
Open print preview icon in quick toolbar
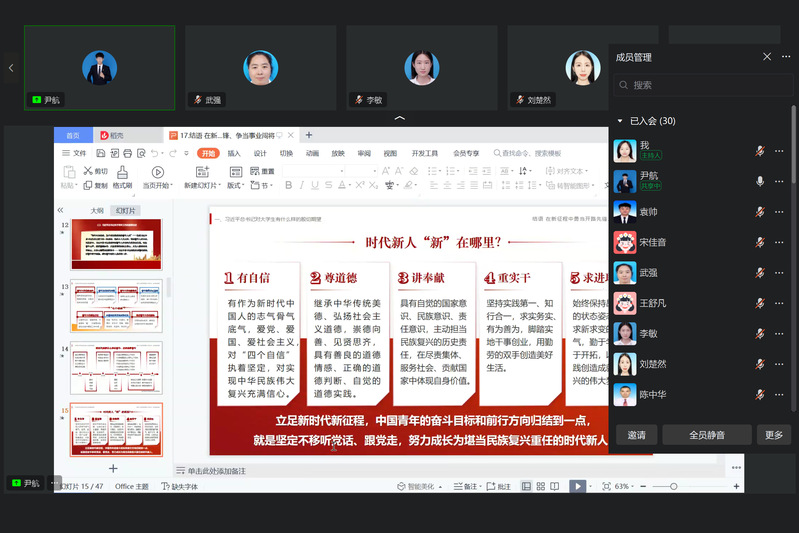[141, 153]
